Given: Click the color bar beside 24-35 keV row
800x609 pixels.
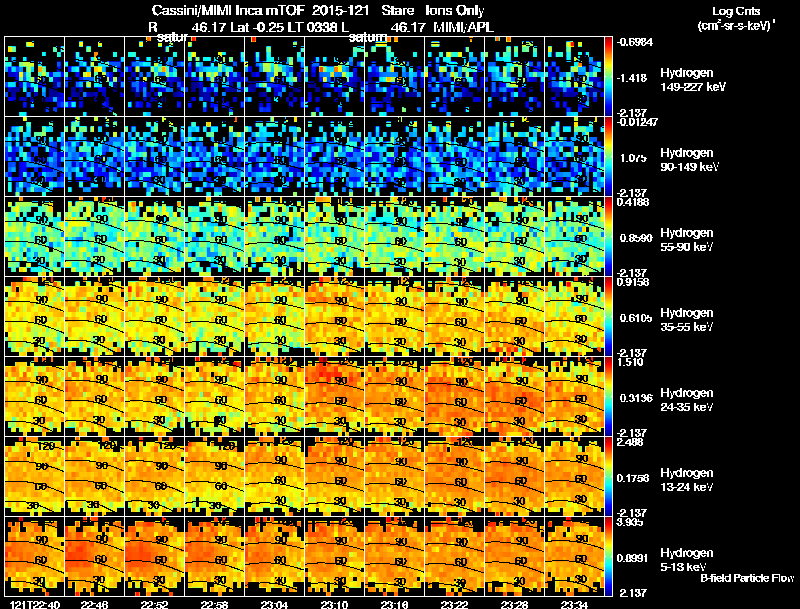Looking at the screenshot, I should (608, 397).
